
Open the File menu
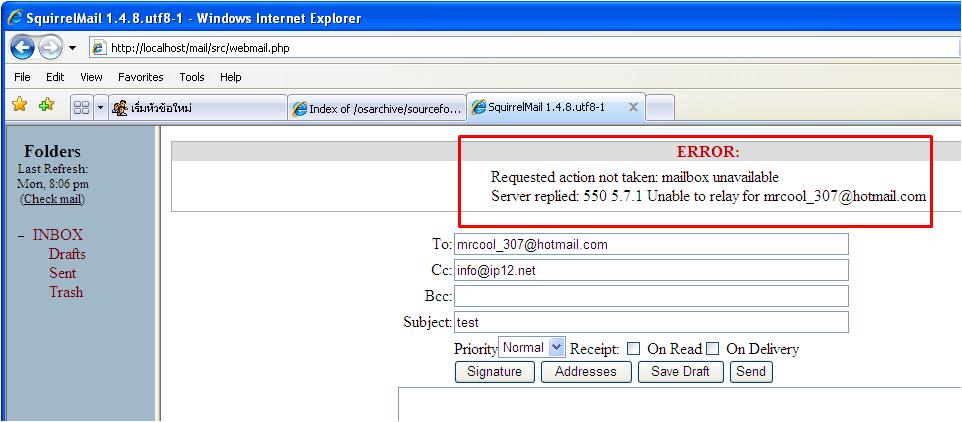22,77
